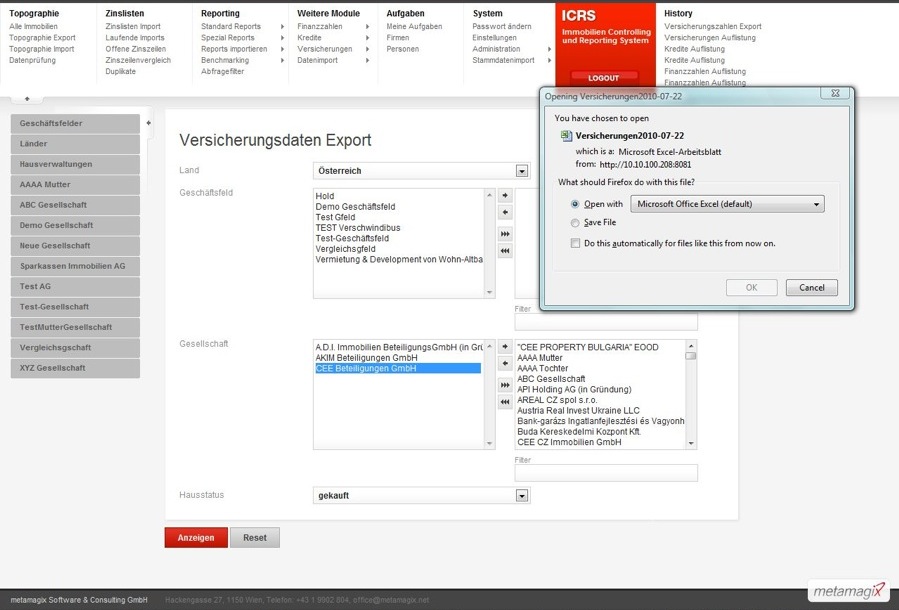The image size is (899, 610).
Task: Click the Gesellschaft Filter input field
Action: 606,473
